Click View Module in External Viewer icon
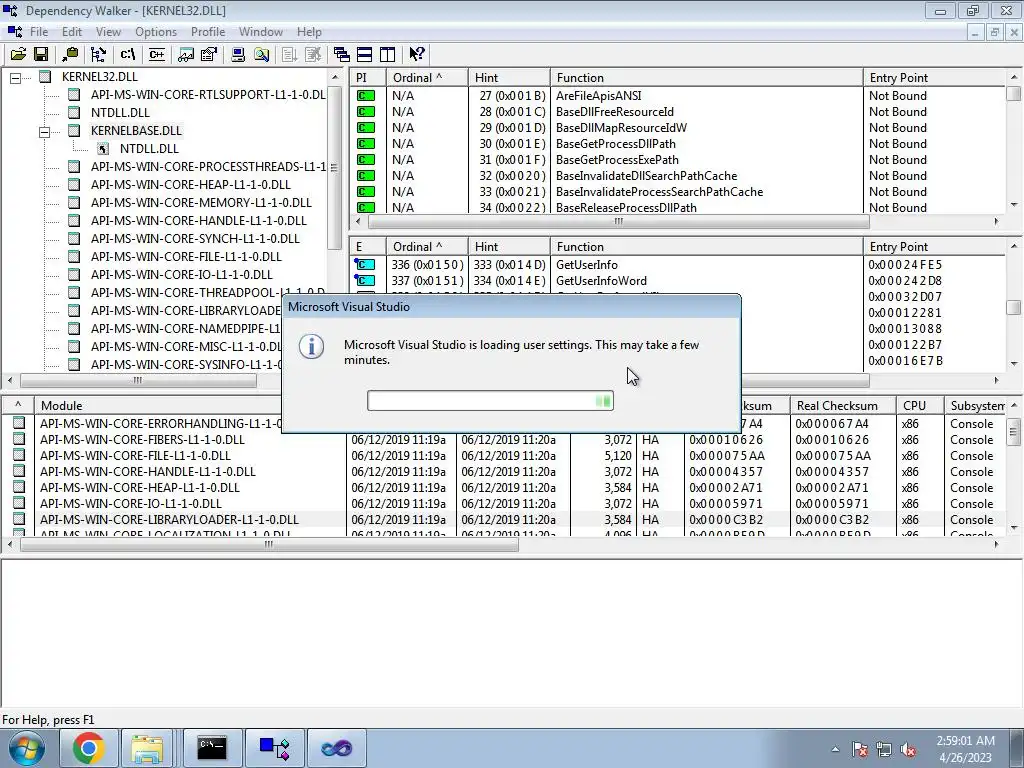Image resolution: width=1024 pixels, height=768 pixels. [x=185, y=54]
